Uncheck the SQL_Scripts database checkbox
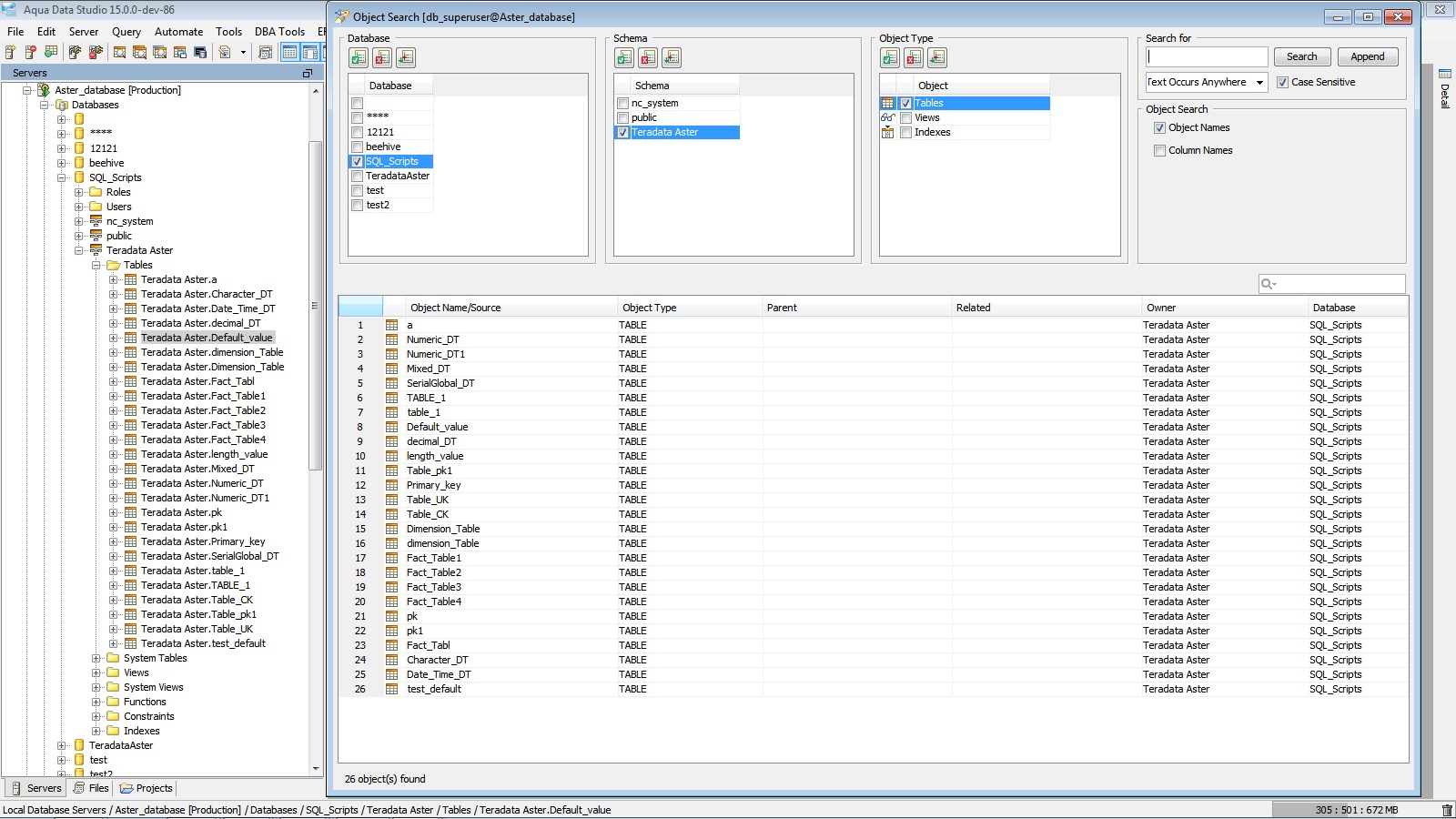Viewport: 1456px width, 819px height. point(358,162)
